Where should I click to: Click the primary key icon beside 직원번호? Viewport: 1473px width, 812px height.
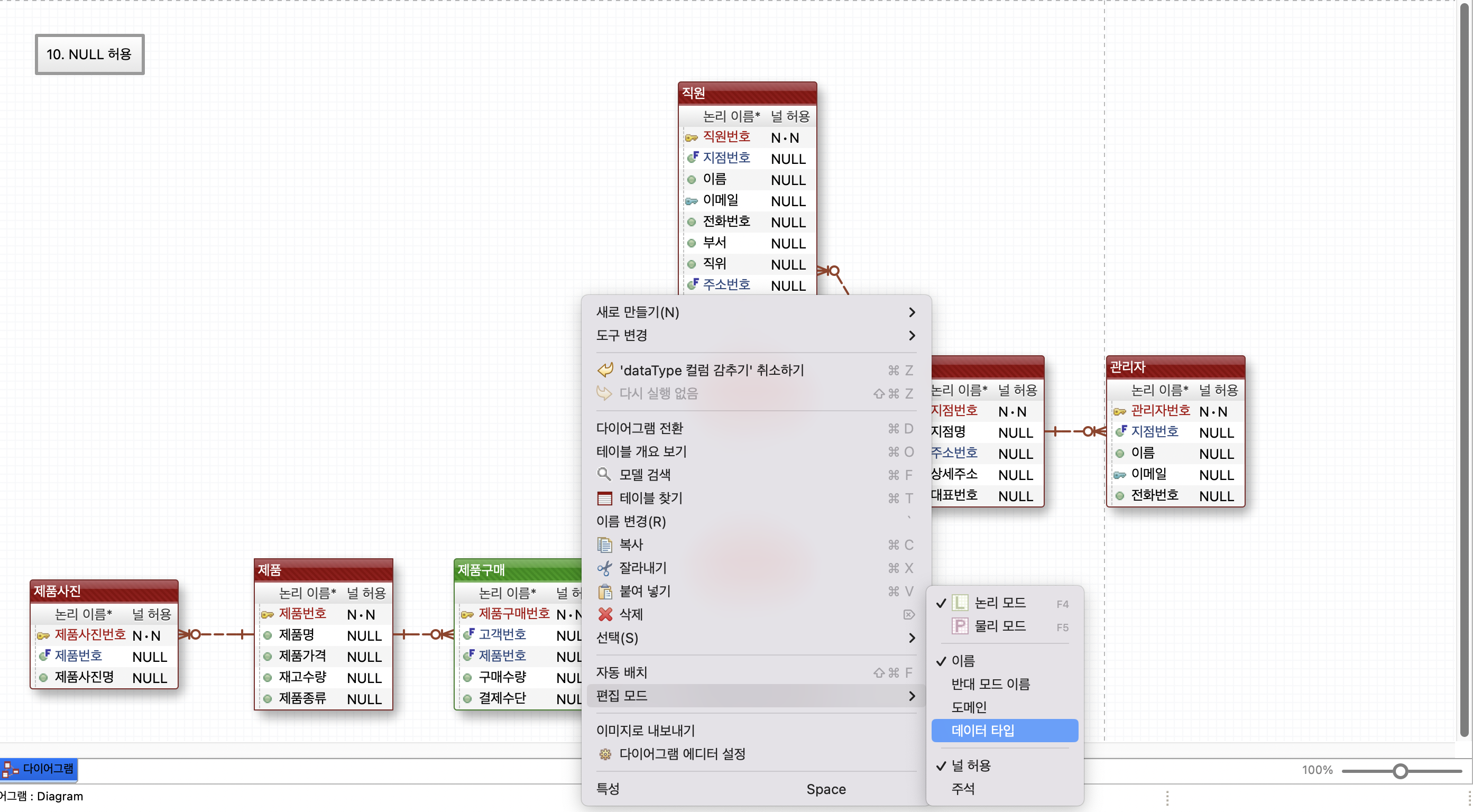[692, 138]
